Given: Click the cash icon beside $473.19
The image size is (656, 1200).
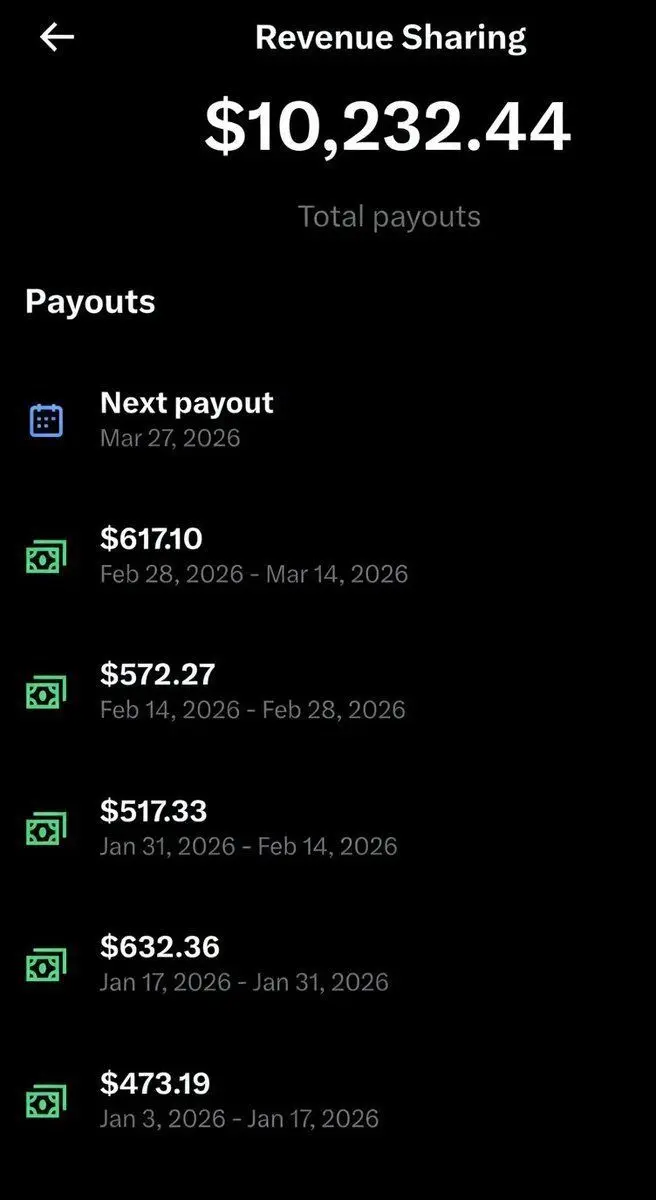Looking at the screenshot, I should point(46,1101).
